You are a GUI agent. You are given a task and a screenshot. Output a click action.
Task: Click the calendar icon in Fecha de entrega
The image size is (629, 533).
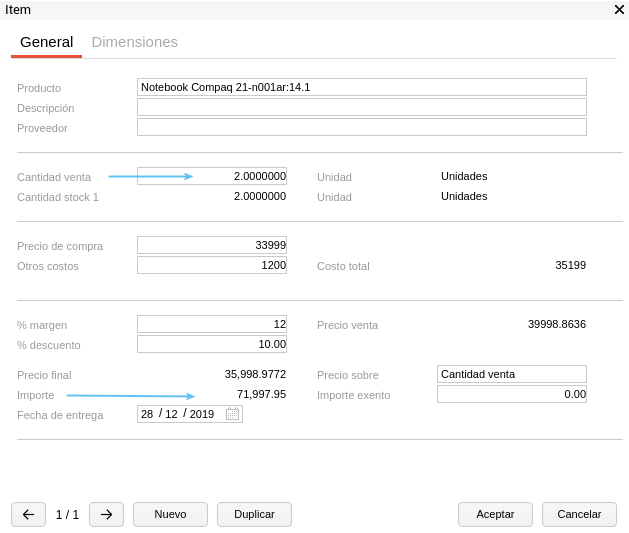pyautogui.click(x=232, y=414)
